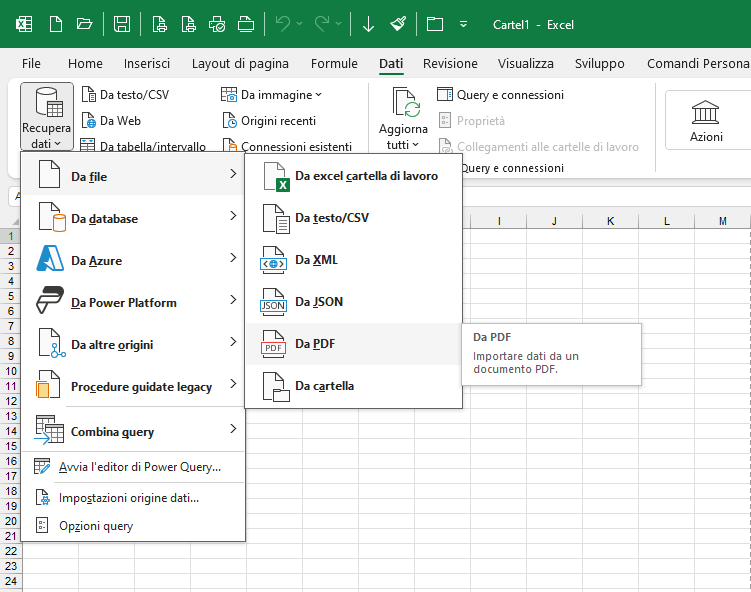Click the page setup print icon in toolbar
The height and width of the screenshot is (592, 751).
point(159,24)
